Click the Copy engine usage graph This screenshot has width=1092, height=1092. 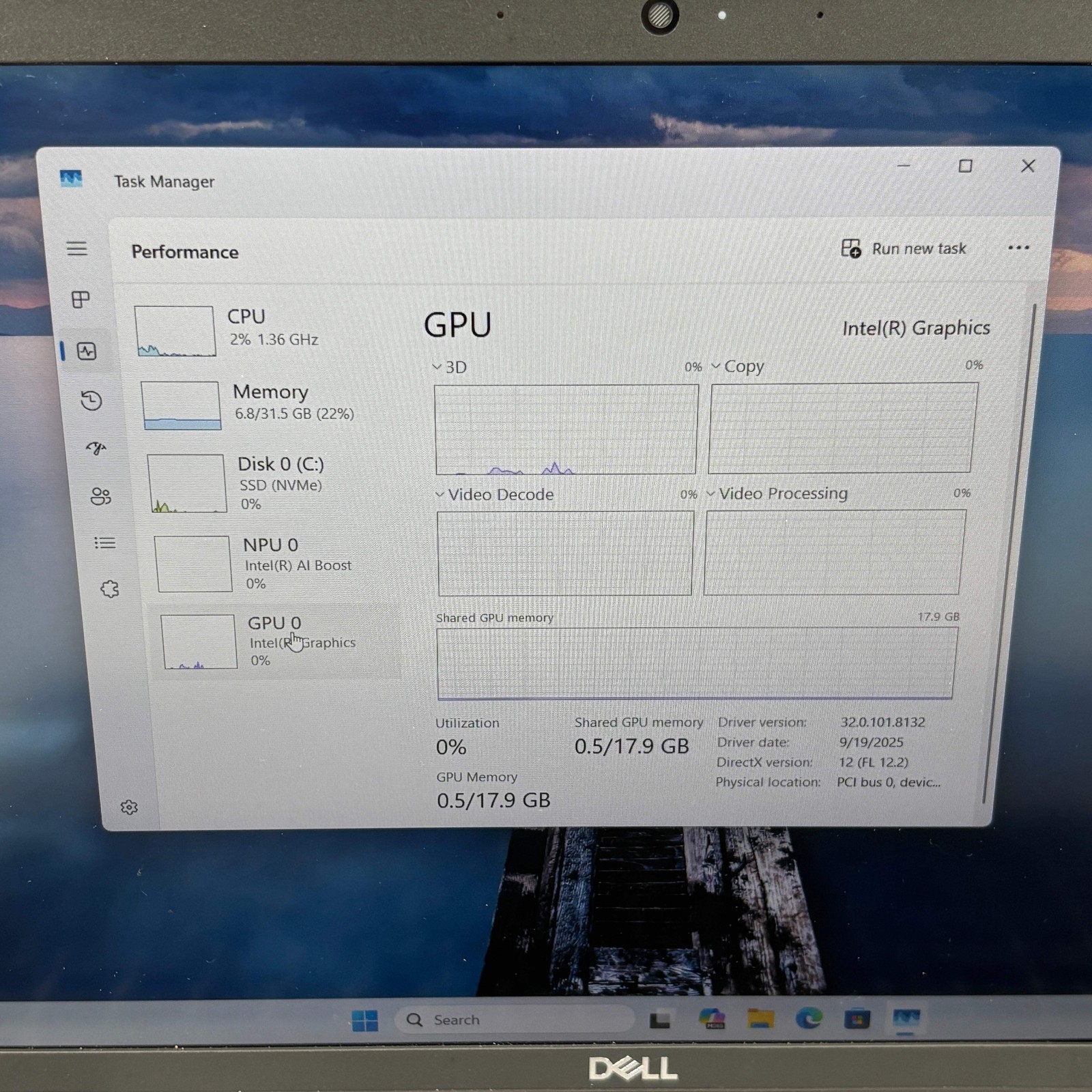(843, 427)
